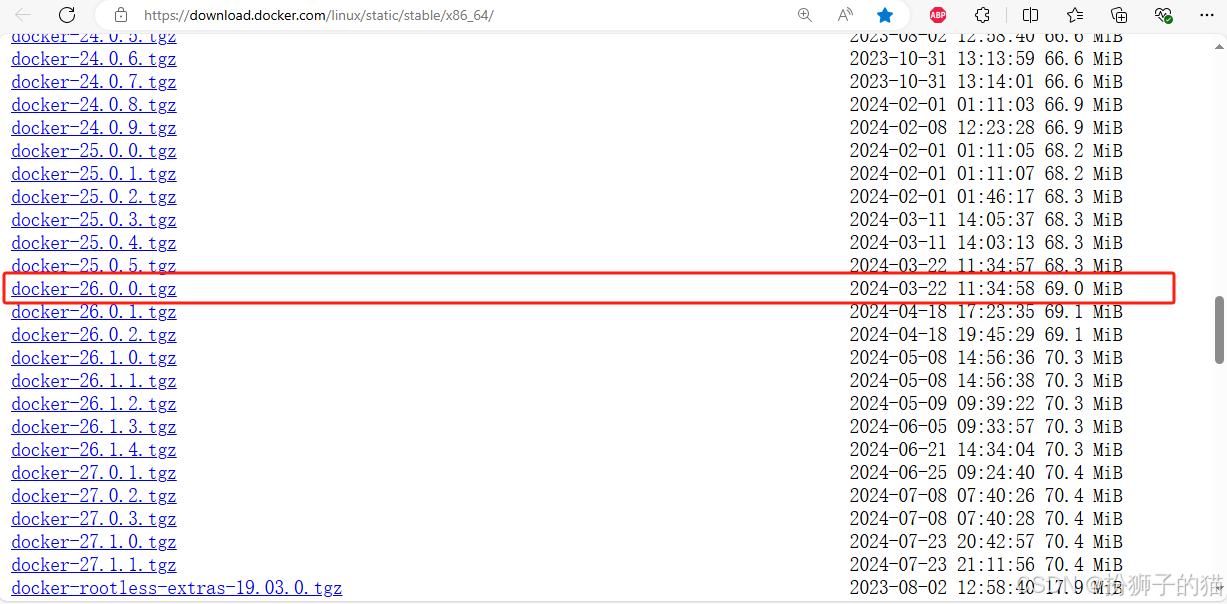This screenshot has height=604, width=1227.
Task: Start Read Aloud from the address bar
Action: click(x=845, y=15)
